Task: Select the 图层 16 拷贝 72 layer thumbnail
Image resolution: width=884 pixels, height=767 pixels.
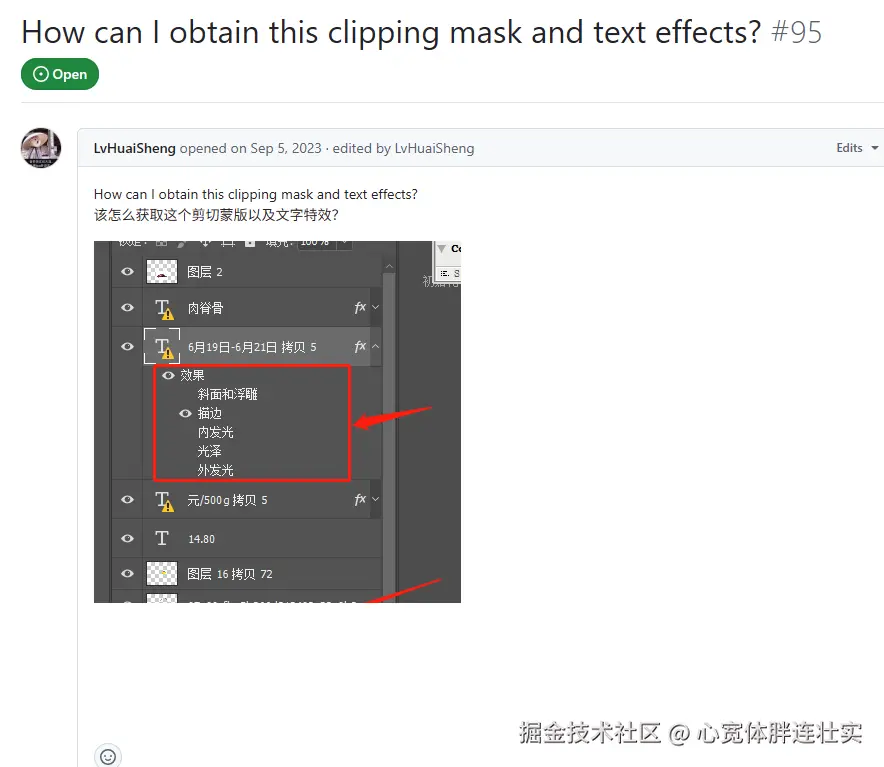Action: [x=162, y=574]
